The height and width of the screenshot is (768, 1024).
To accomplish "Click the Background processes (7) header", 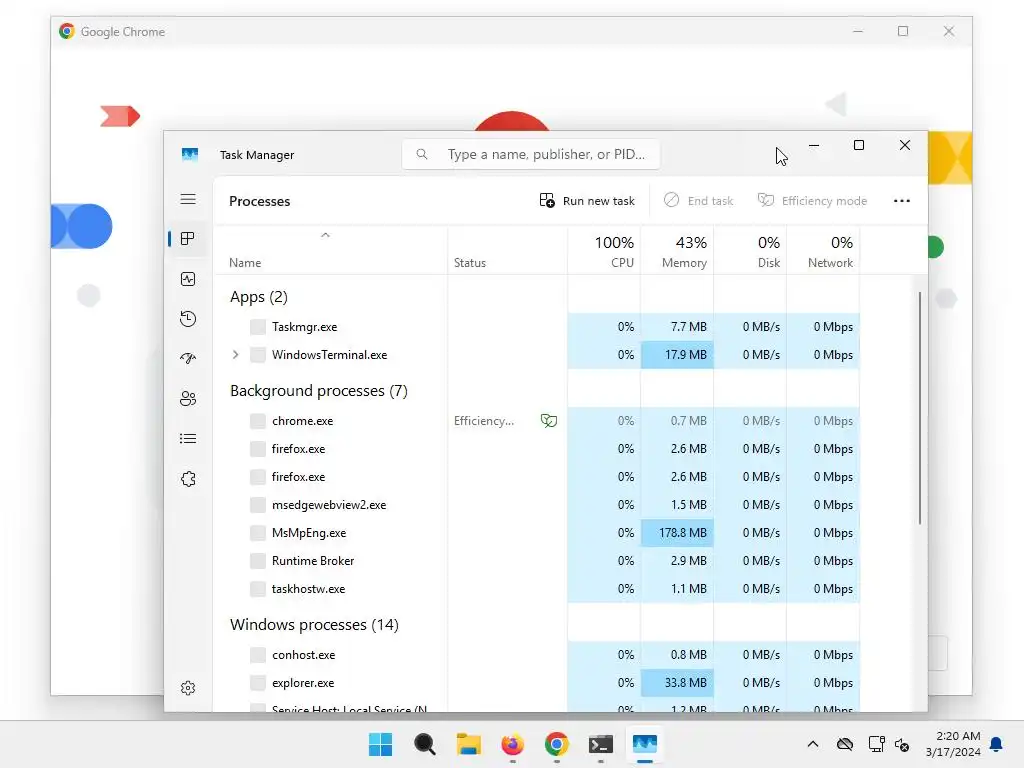I will [319, 391].
